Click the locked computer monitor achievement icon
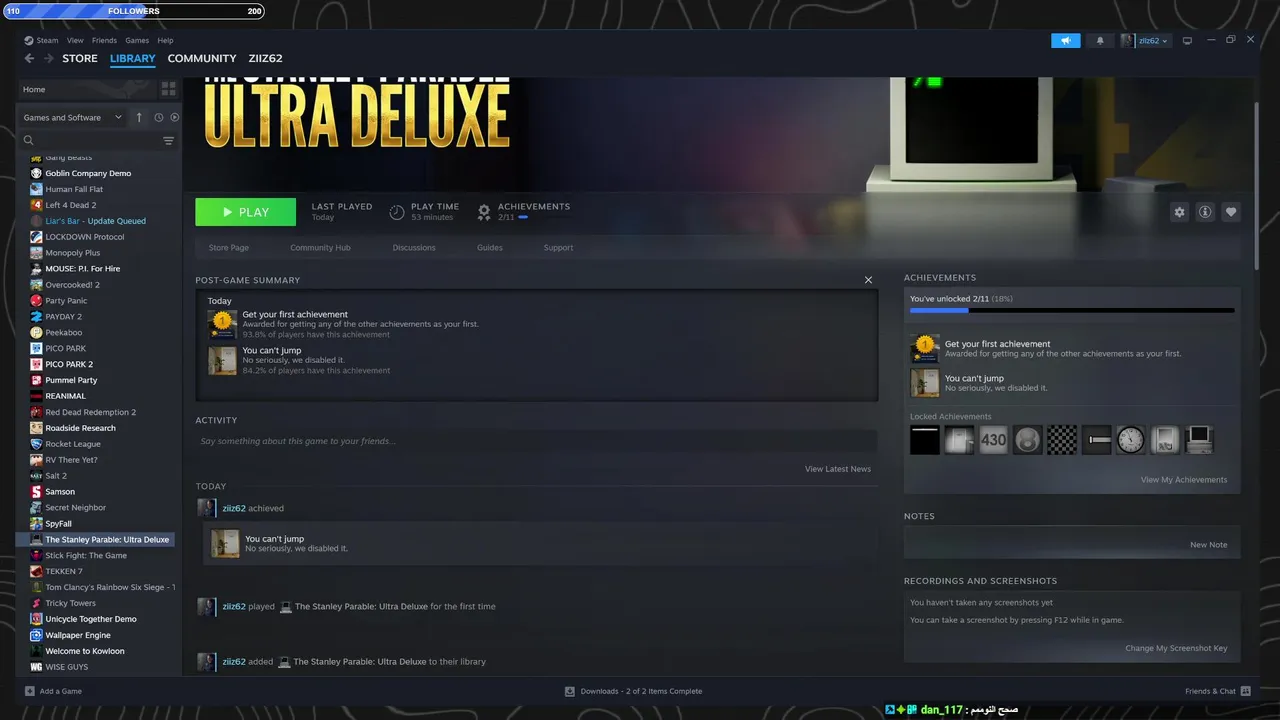This screenshot has width=1280, height=720. coord(1199,440)
